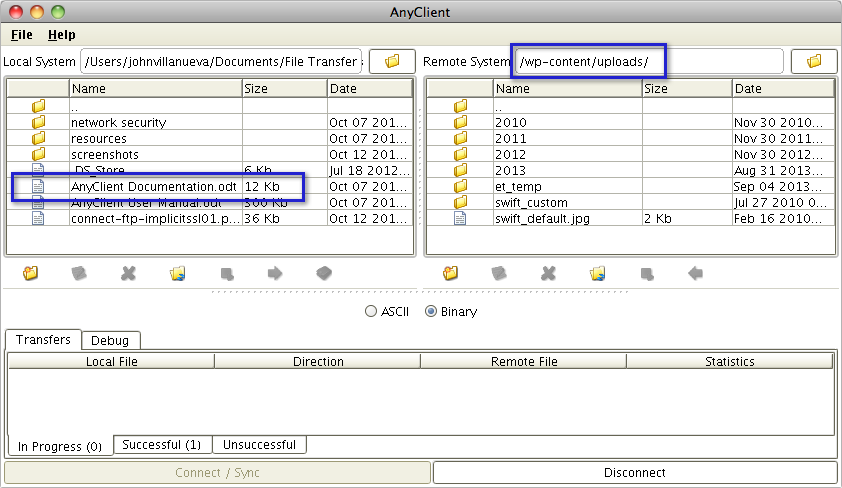Select local 'resources' folder name
842x488 pixels.
[99, 139]
